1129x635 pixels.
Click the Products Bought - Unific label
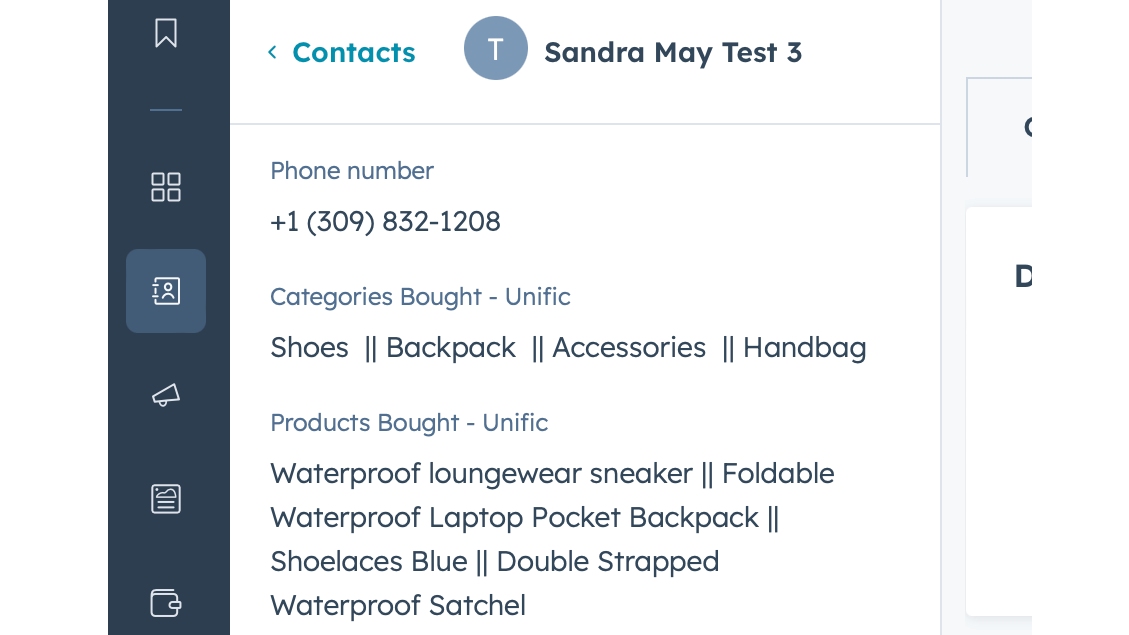pos(409,423)
